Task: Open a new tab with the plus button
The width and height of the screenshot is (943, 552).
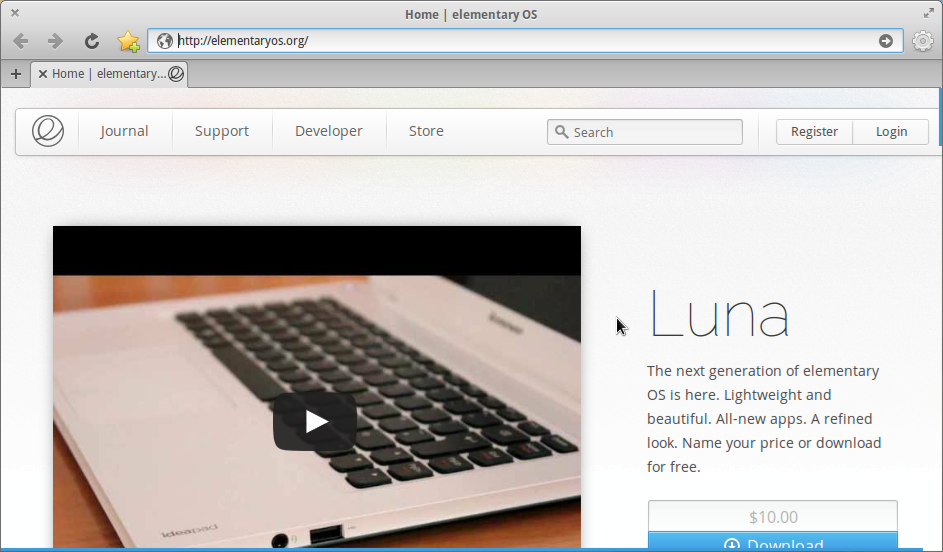Action: point(16,74)
